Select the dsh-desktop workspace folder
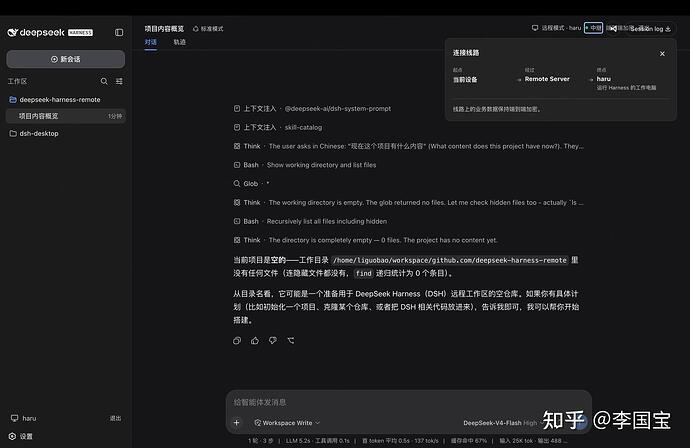Viewport: 690px width, 448px height. 34,133
